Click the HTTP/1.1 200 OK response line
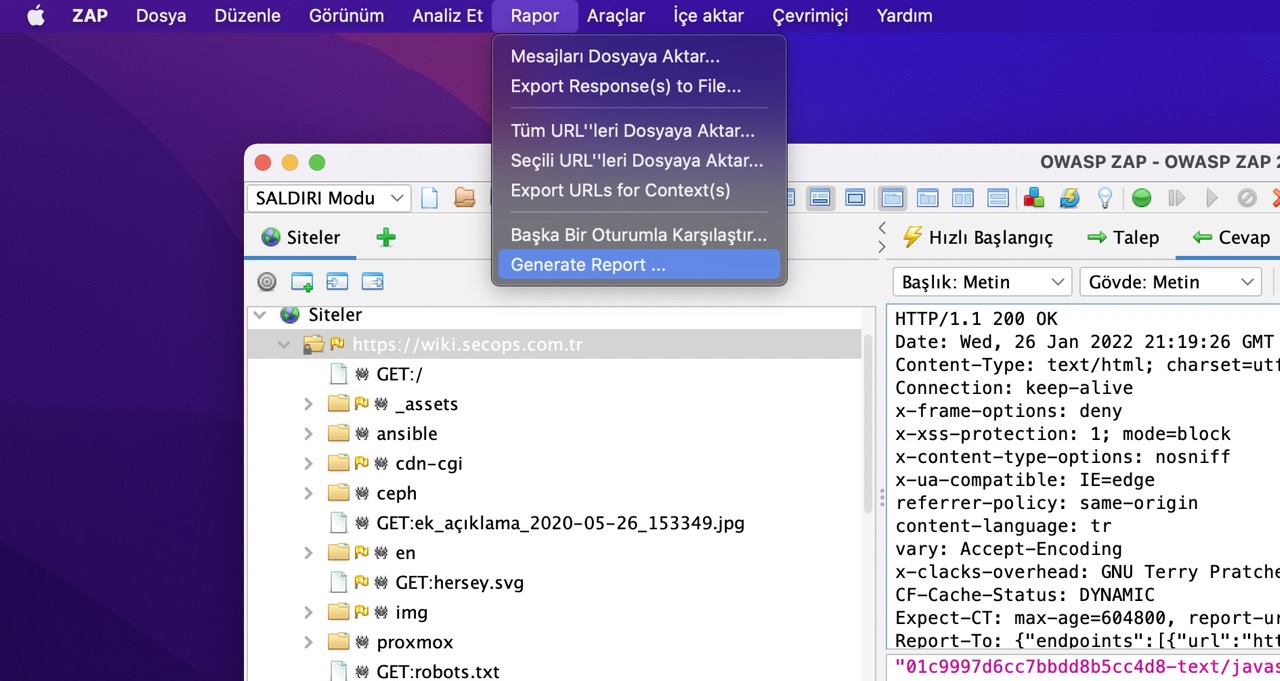The height and width of the screenshot is (681, 1280). [x=976, y=319]
